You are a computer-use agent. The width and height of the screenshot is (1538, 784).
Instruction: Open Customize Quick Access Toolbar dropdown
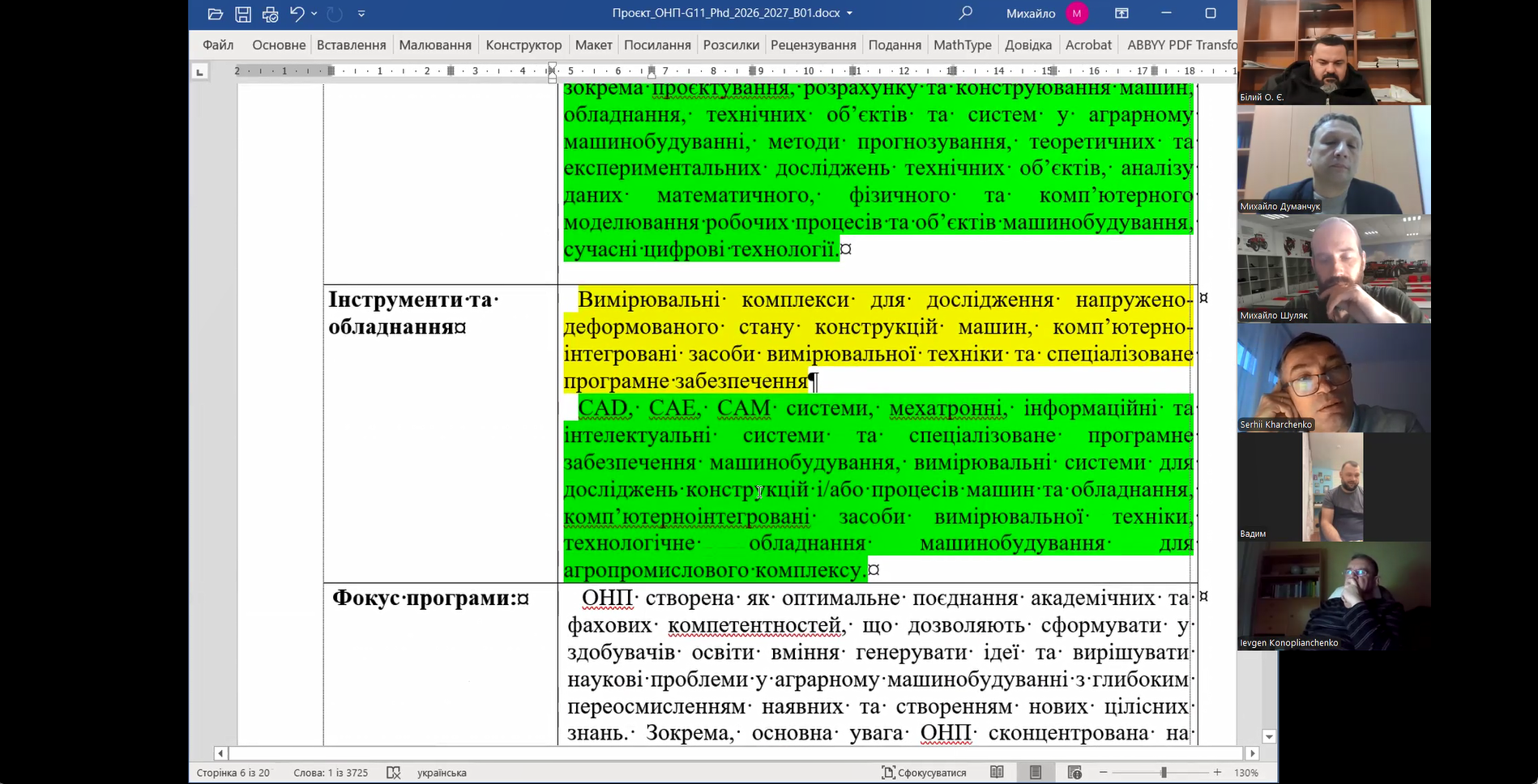tap(361, 14)
